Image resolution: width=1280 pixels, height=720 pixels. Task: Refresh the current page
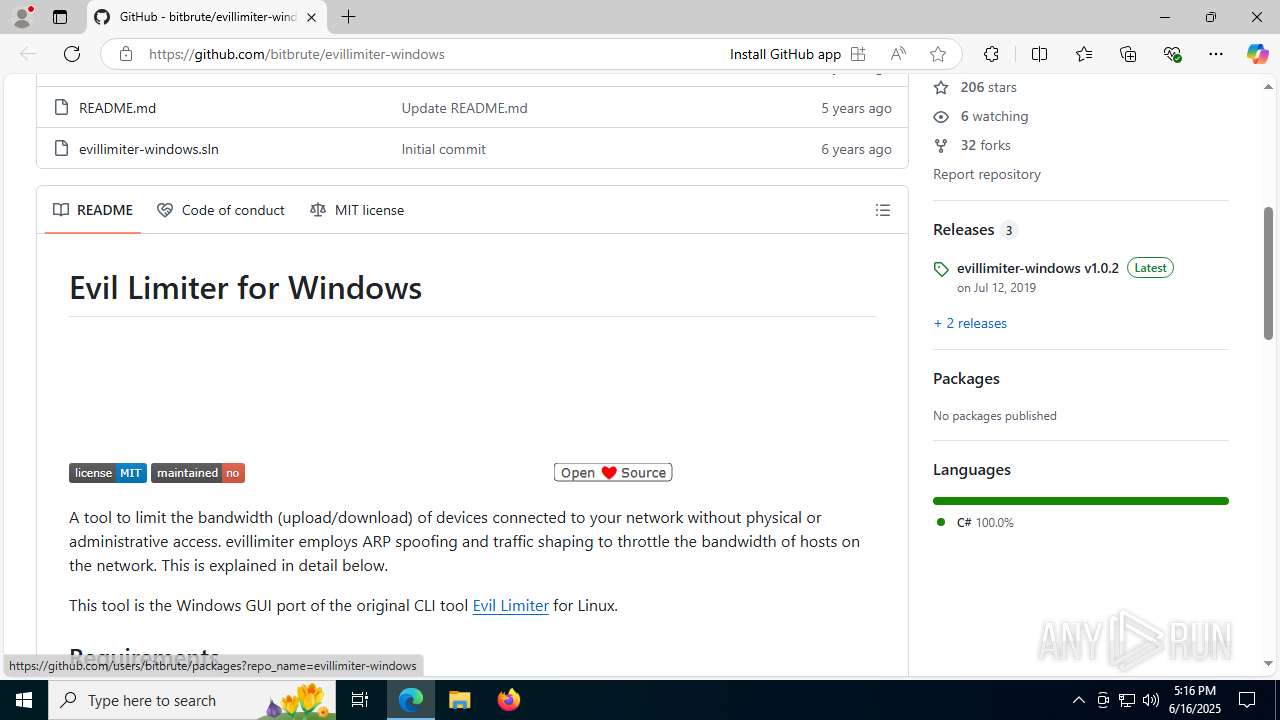(x=72, y=54)
